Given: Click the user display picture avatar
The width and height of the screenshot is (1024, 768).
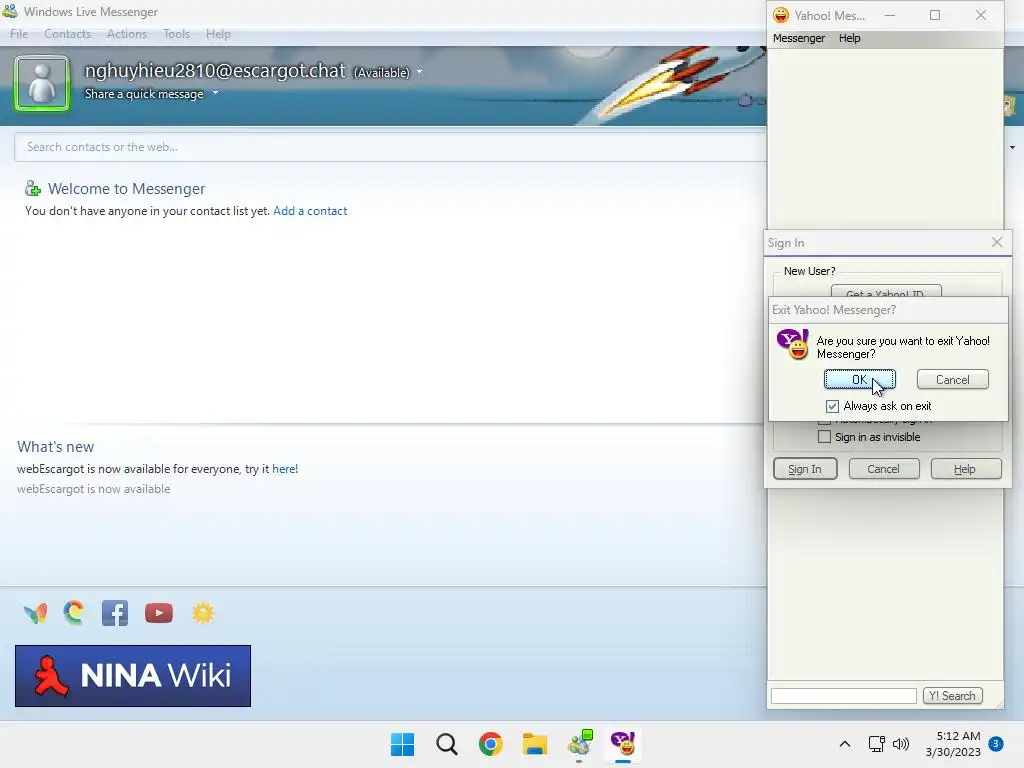Looking at the screenshot, I should point(42,83).
